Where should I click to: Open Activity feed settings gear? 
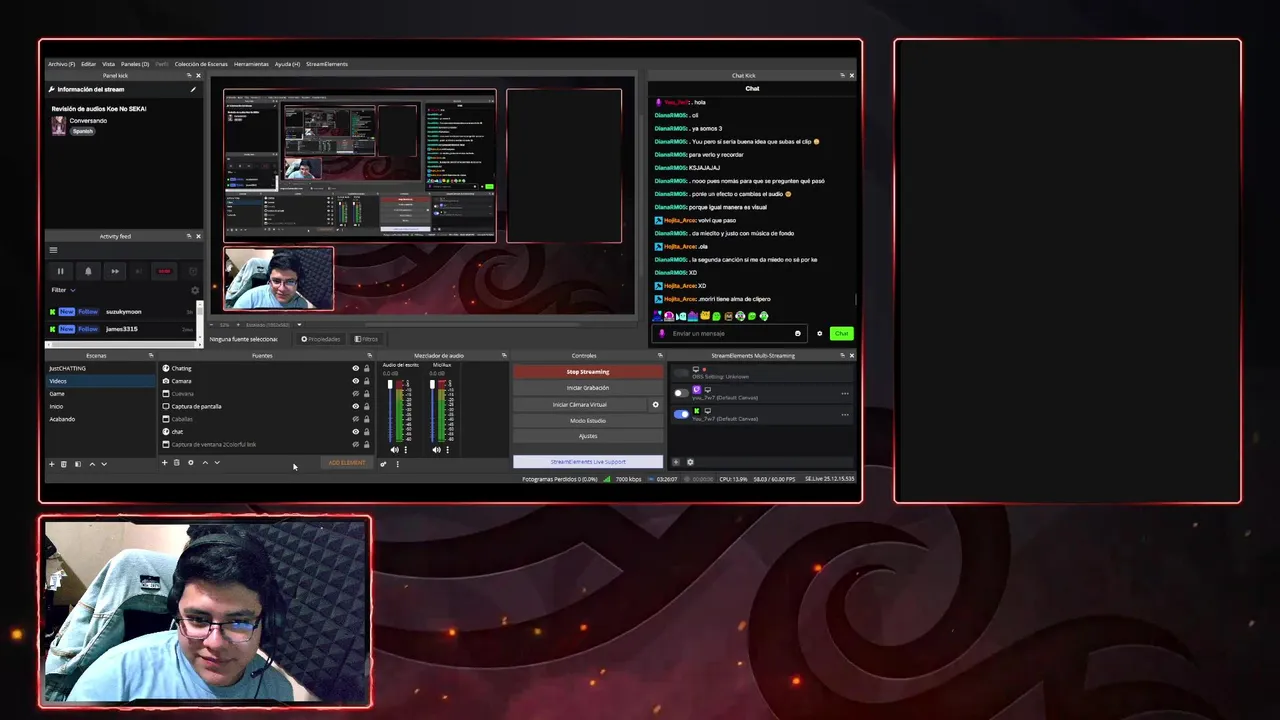click(195, 290)
